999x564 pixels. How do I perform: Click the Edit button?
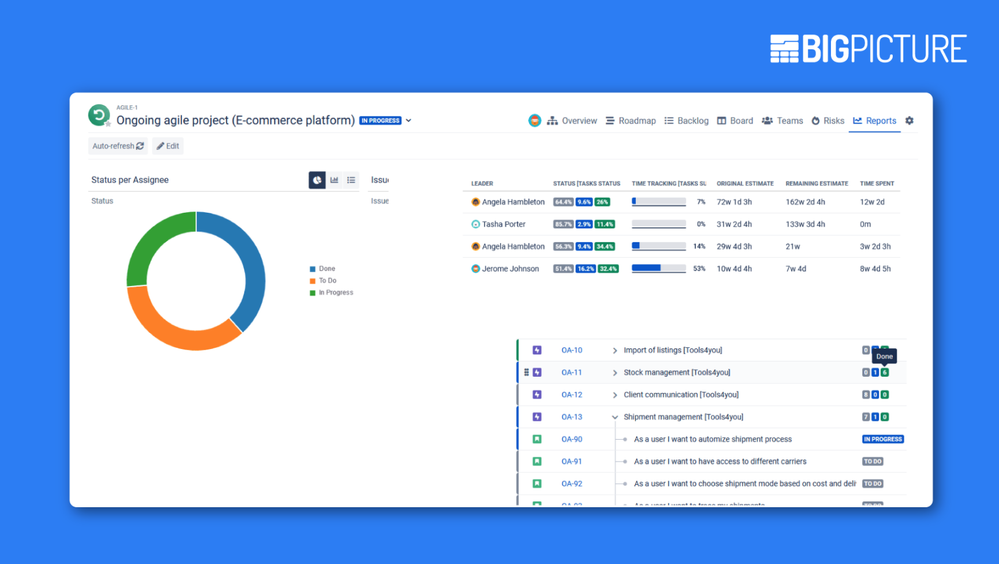tap(168, 146)
